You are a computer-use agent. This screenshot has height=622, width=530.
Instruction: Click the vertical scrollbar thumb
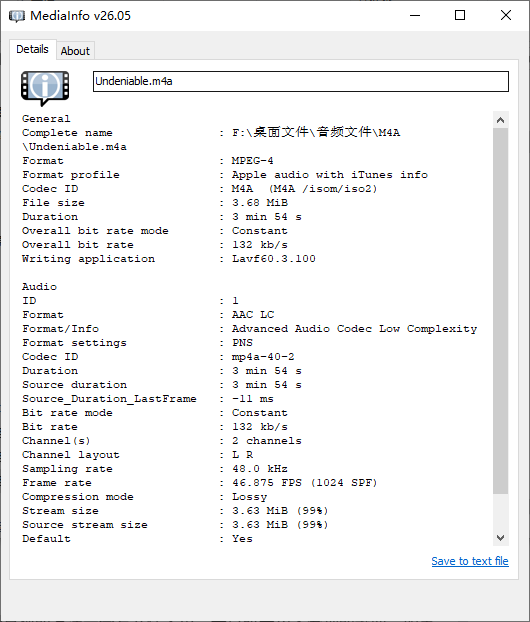(501, 311)
